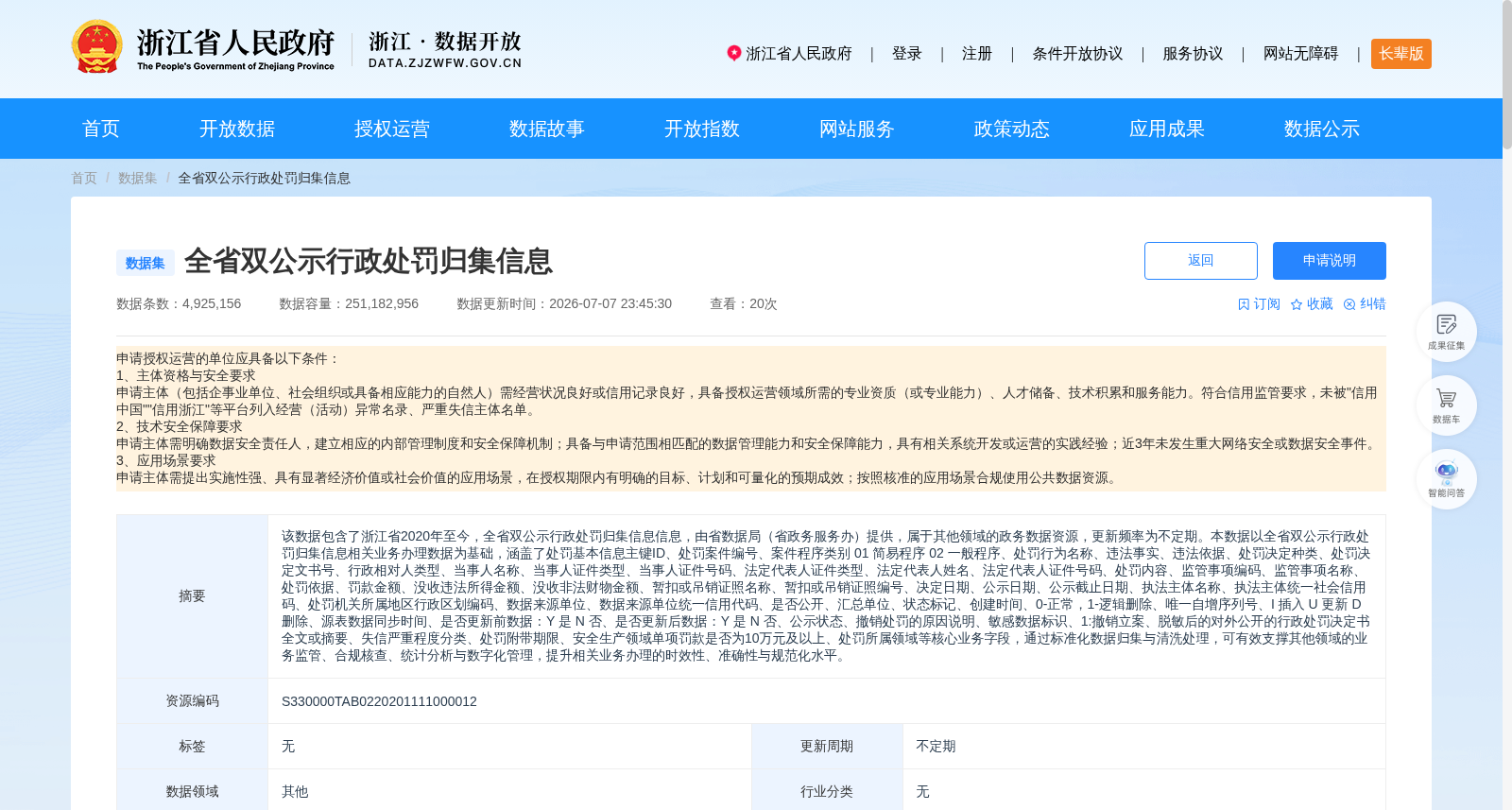
Task: Click the 订阅 bookmark icon
Action: 1244,304
